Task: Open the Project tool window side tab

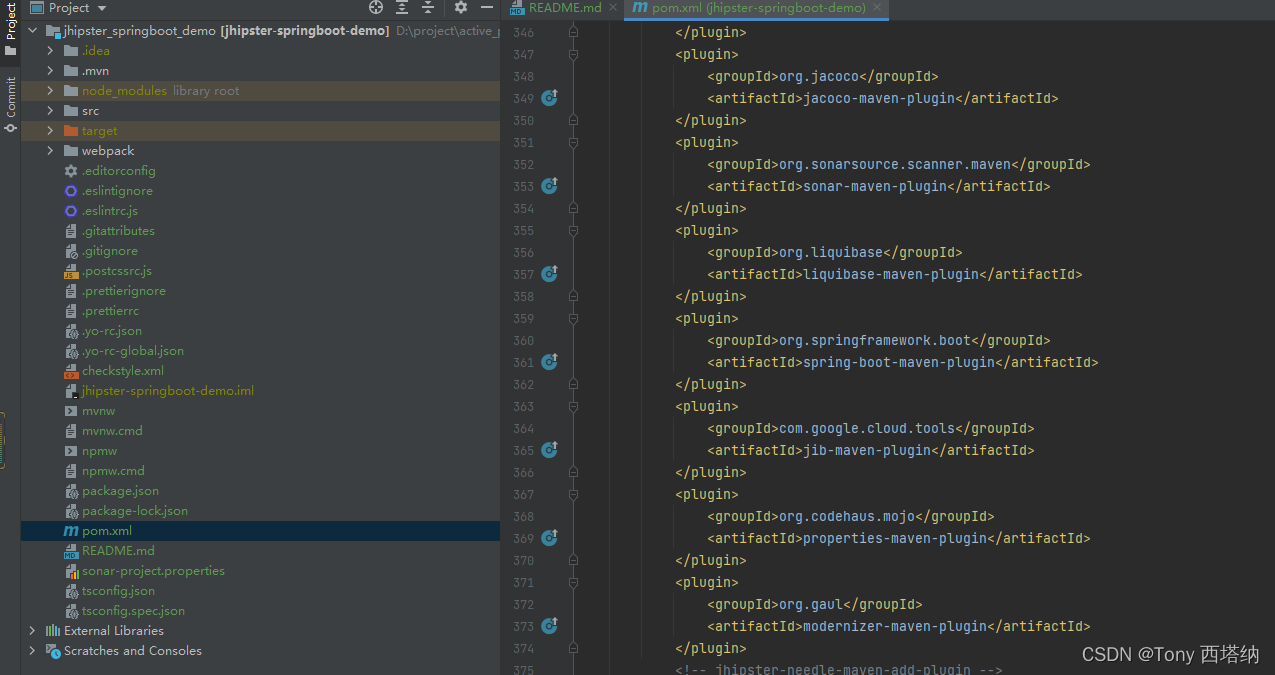Action: [10, 30]
